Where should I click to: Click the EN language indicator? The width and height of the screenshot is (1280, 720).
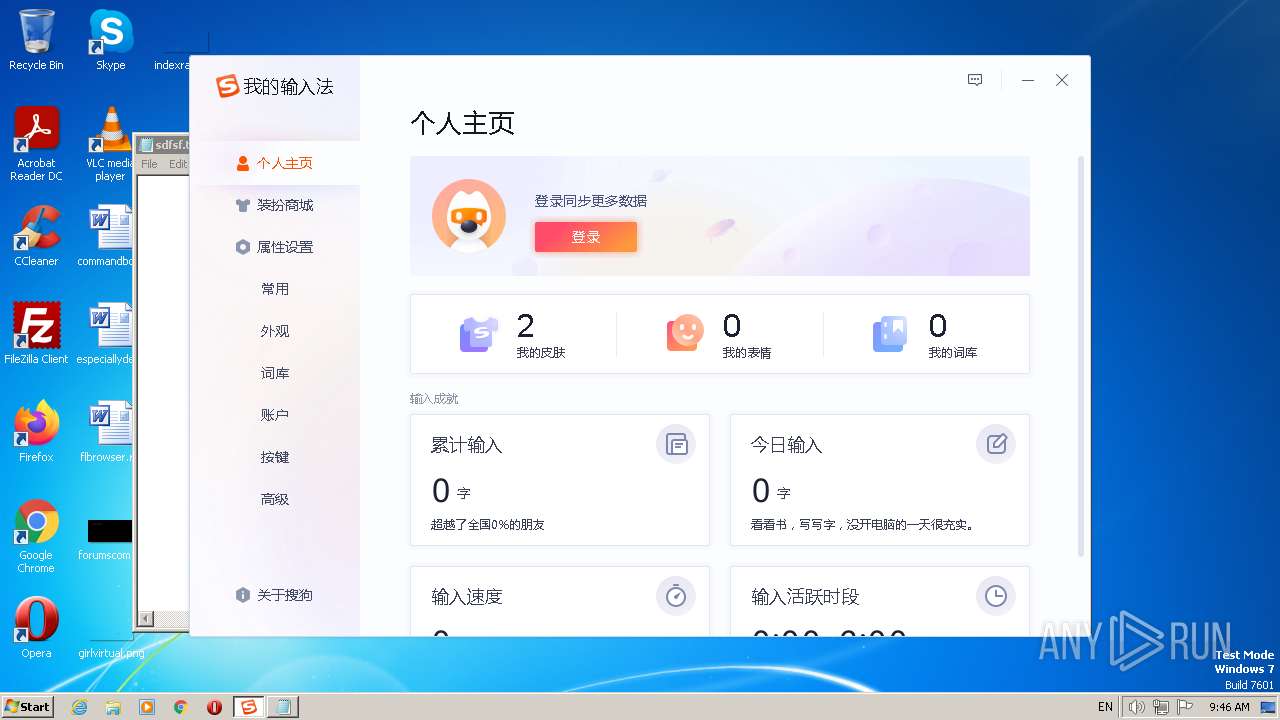(1105, 707)
